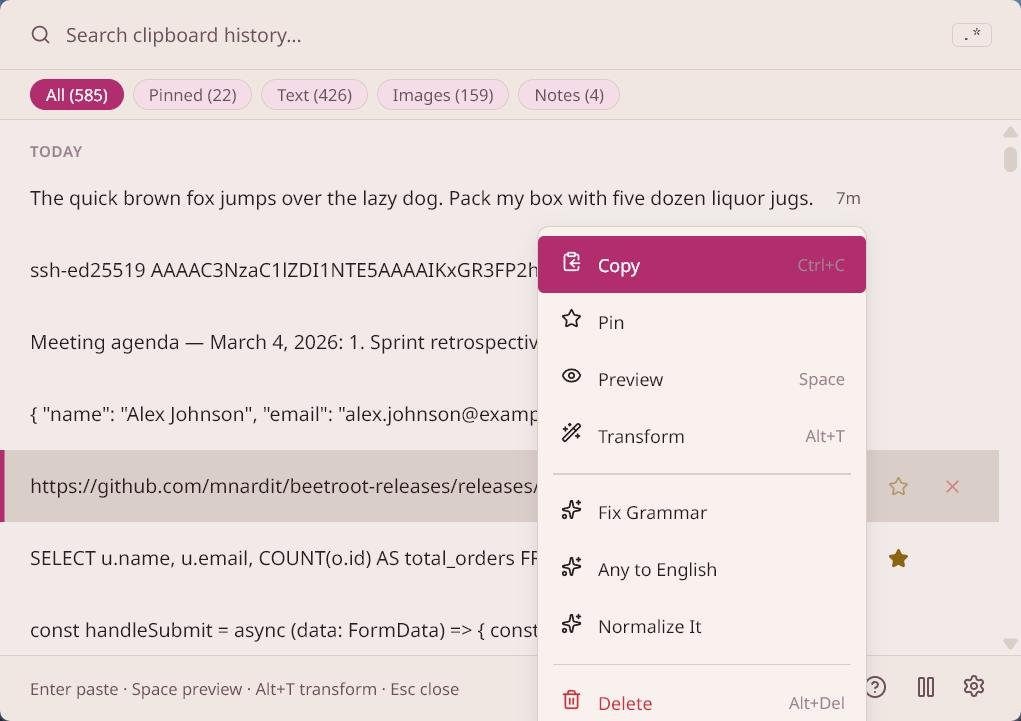Run Fix Grammar AI action
Screen dimensions: 1021x721
[x=652, y=512]
